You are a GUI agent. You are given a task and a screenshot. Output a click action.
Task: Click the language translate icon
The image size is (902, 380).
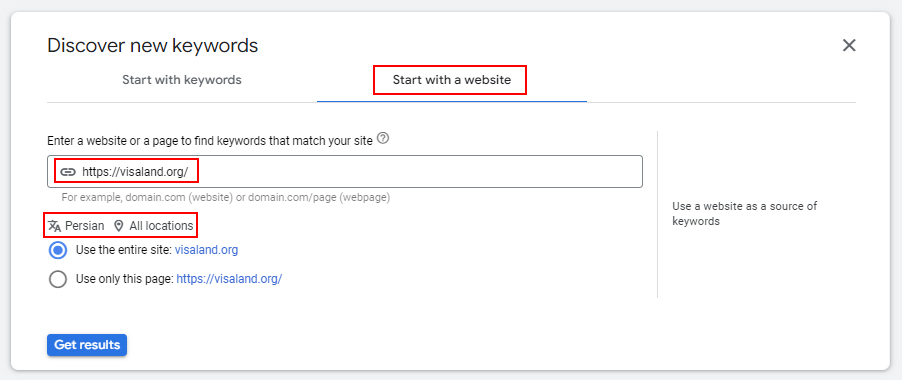pos(55,226)
